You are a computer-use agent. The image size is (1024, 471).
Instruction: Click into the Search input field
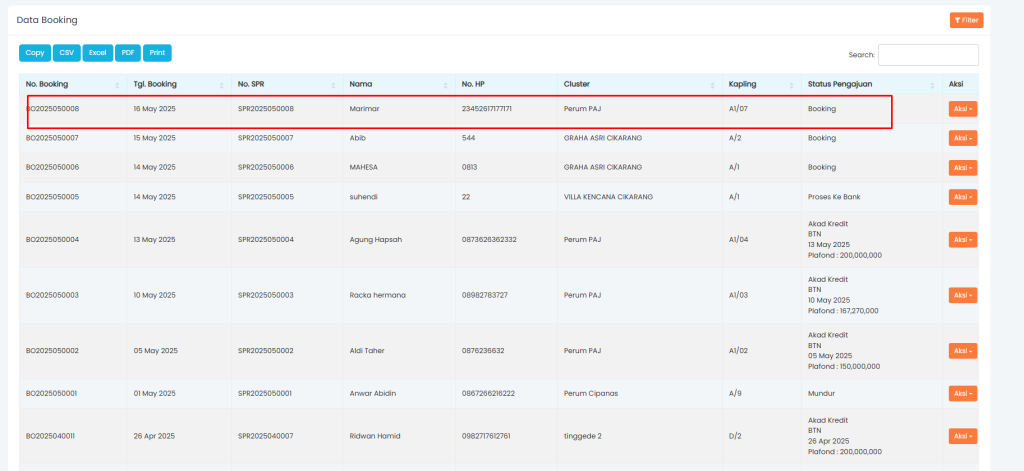coord(927,55)
